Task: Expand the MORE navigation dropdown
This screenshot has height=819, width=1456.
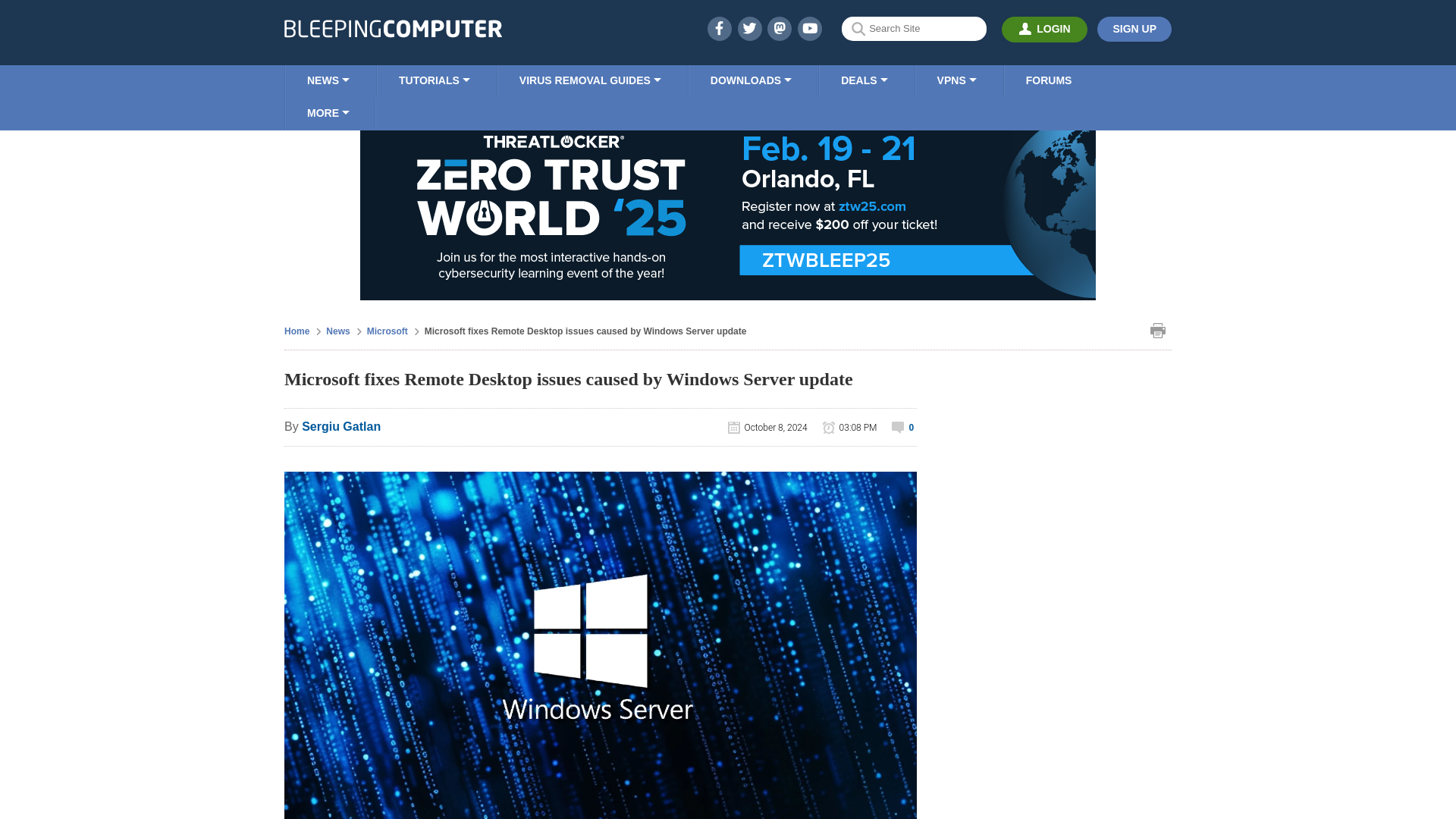Action: pos(328,112)
